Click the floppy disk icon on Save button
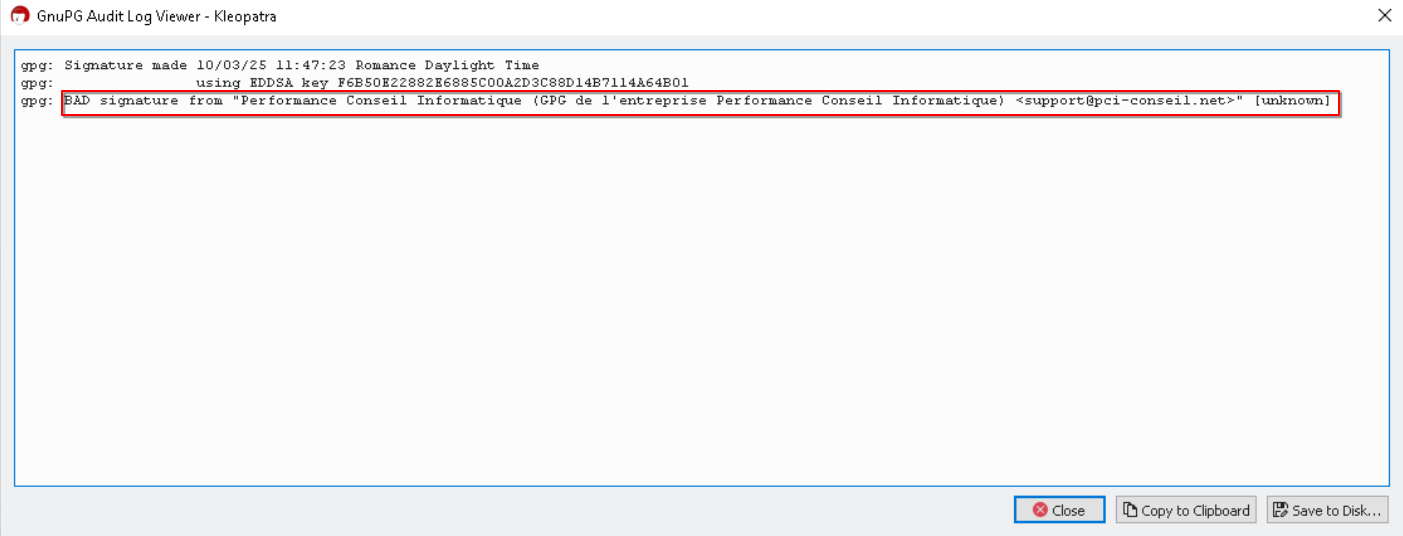Image resolution: width=1403 pixels, height=536 pixels. (1280, 510)
